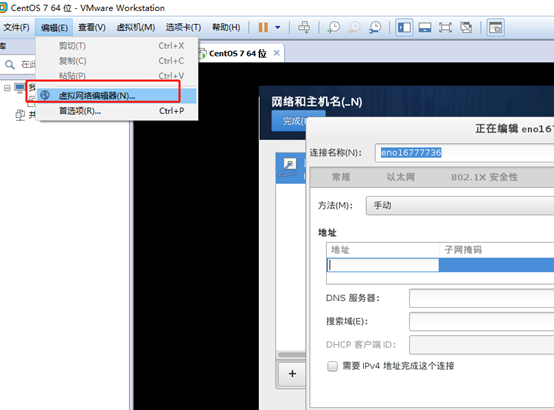
Task: Click the take snapshot toolbar icon
Action: 334,27
